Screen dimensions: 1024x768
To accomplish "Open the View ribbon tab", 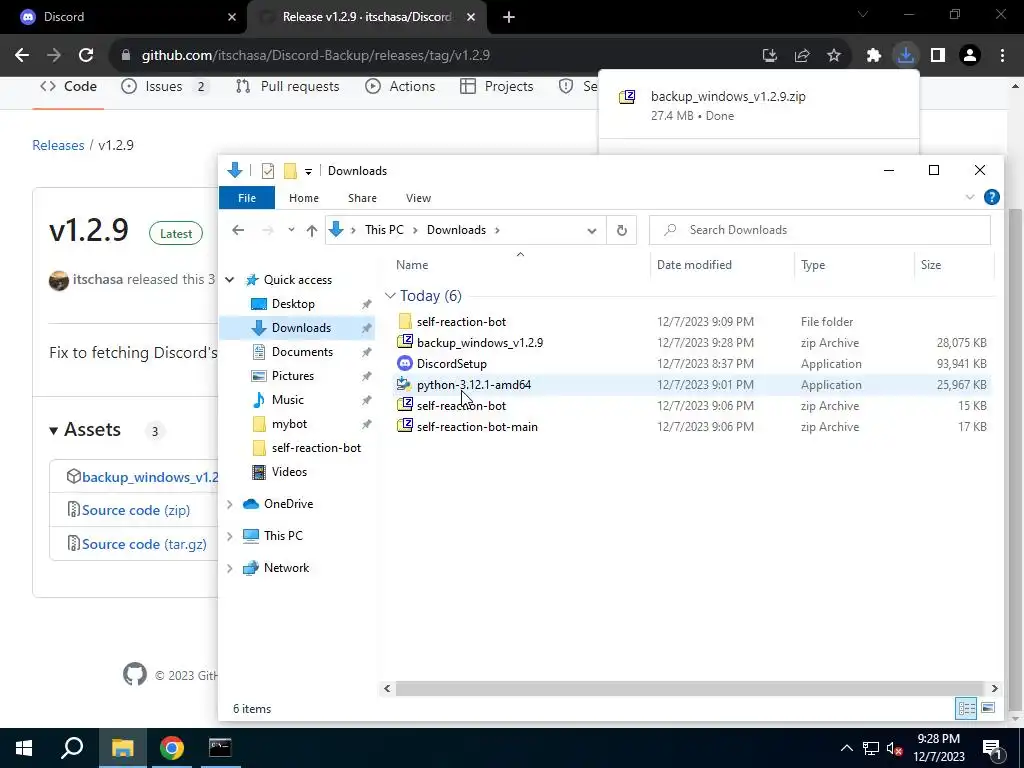I will [419, 198].
